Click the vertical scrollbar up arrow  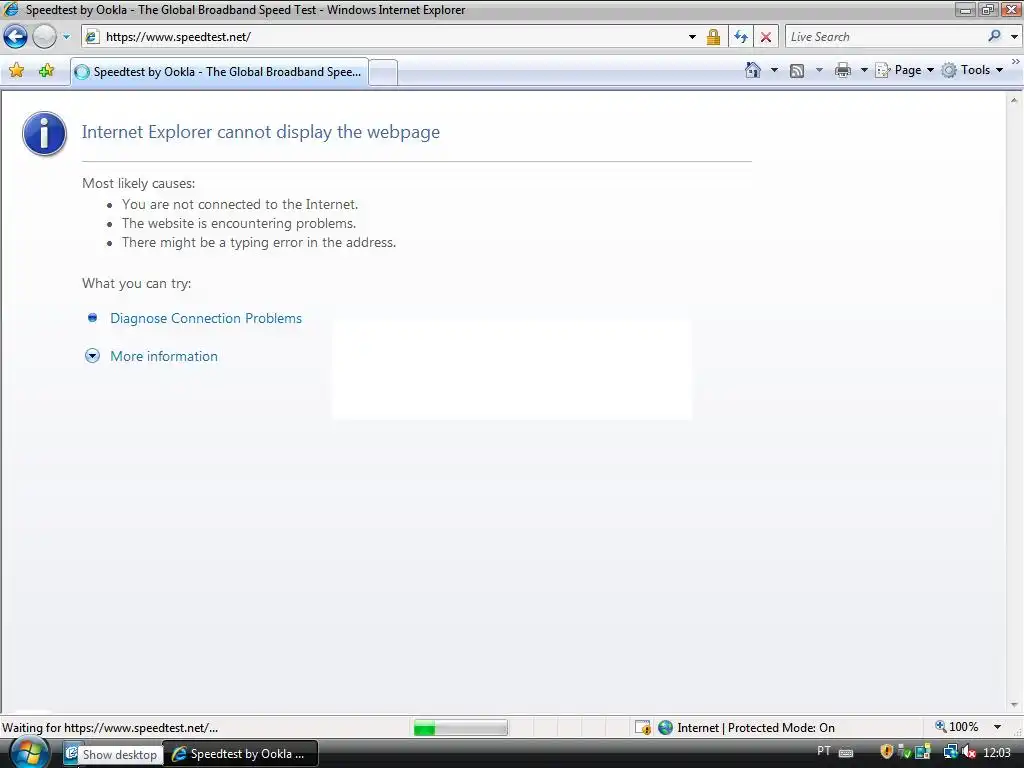click(1014, 100)
